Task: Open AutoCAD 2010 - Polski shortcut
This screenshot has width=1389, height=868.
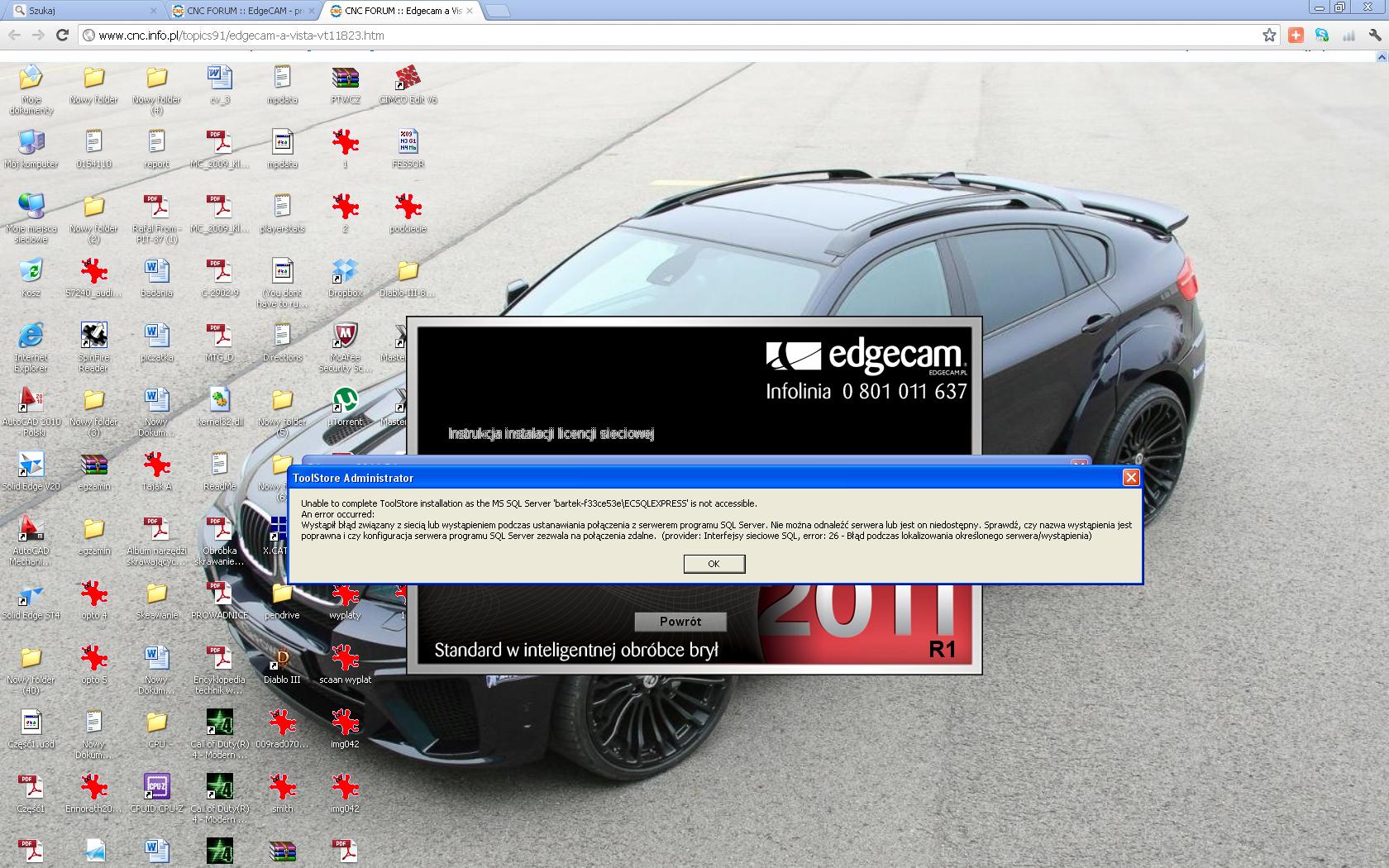Action: (x=31, y=412)
